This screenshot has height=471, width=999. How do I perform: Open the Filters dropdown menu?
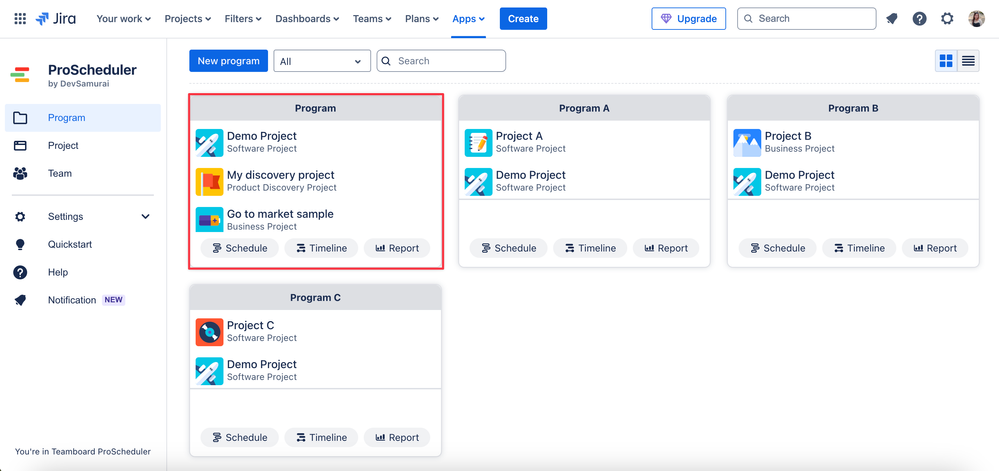[x=243, y=18]
